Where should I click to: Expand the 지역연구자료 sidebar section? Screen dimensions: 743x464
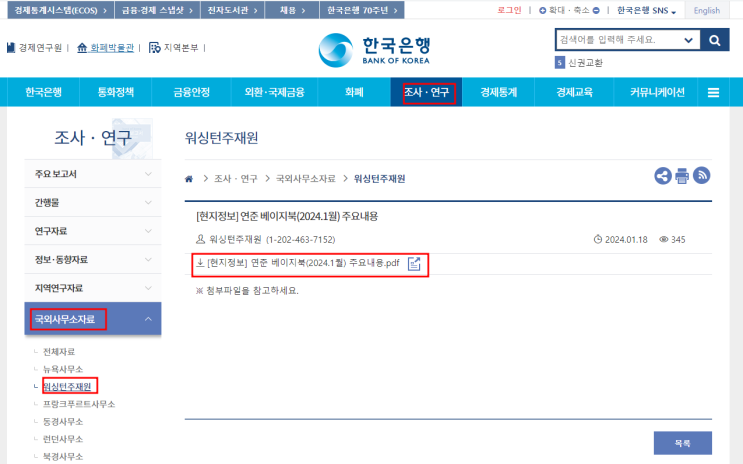click(x=93, y=288)
